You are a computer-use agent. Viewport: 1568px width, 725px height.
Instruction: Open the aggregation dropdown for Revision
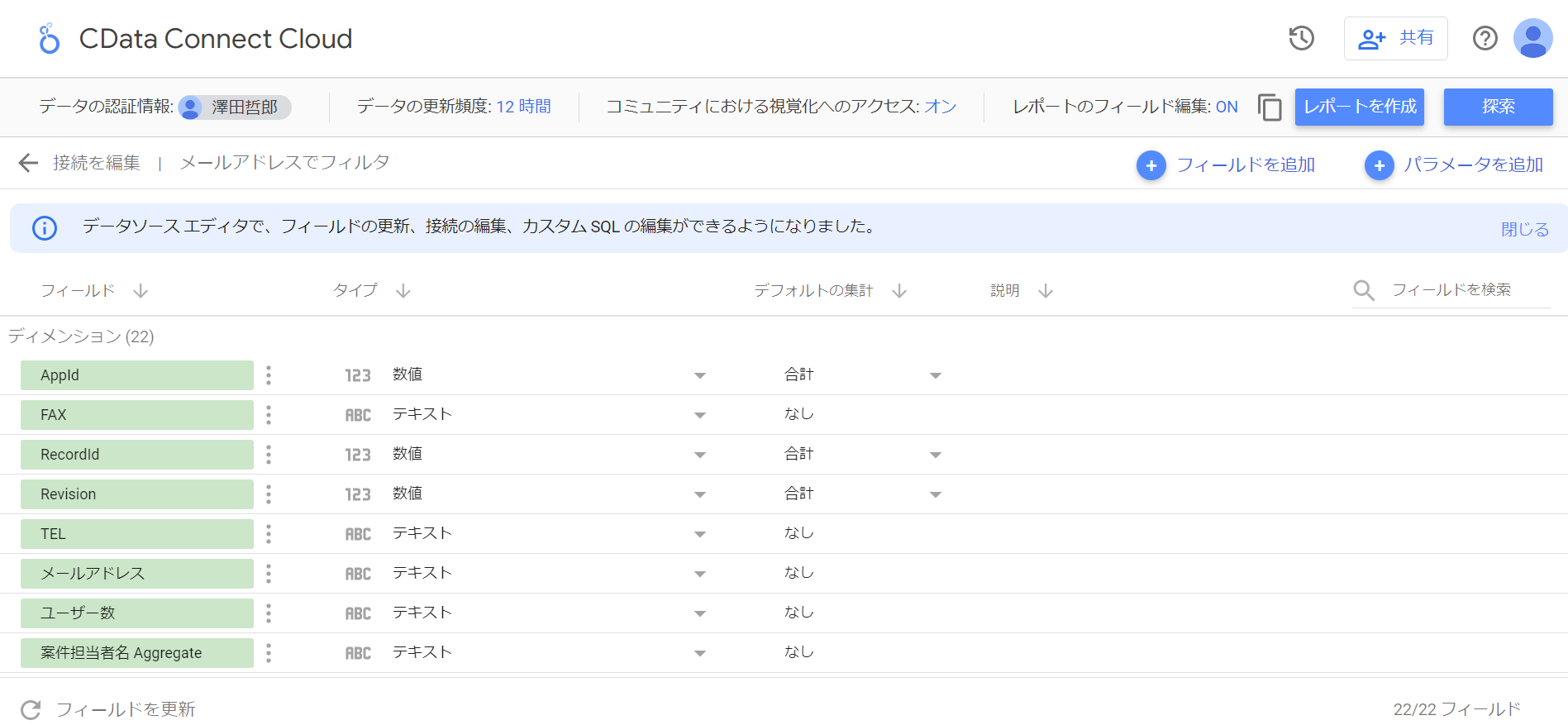point(936,495)
